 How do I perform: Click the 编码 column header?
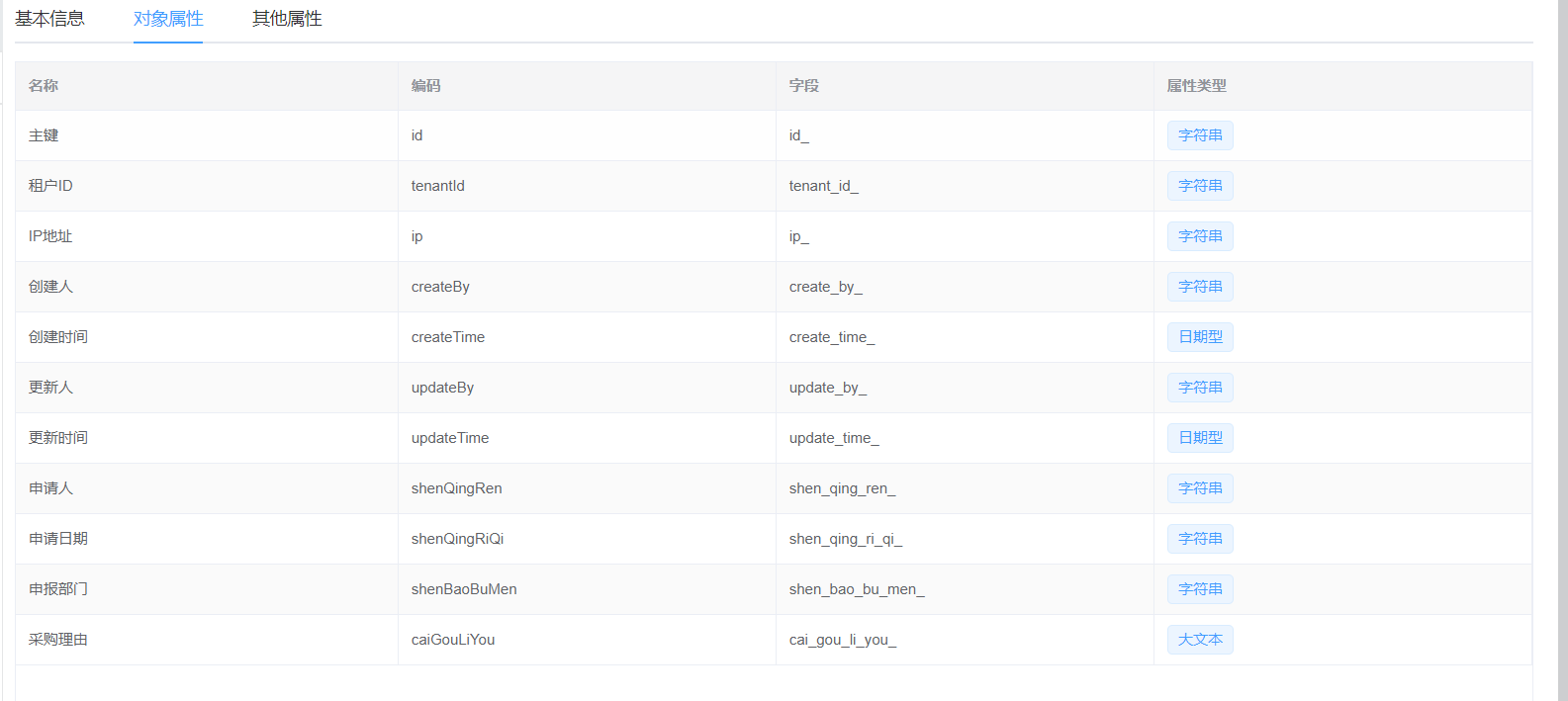(x=426, y=86)
